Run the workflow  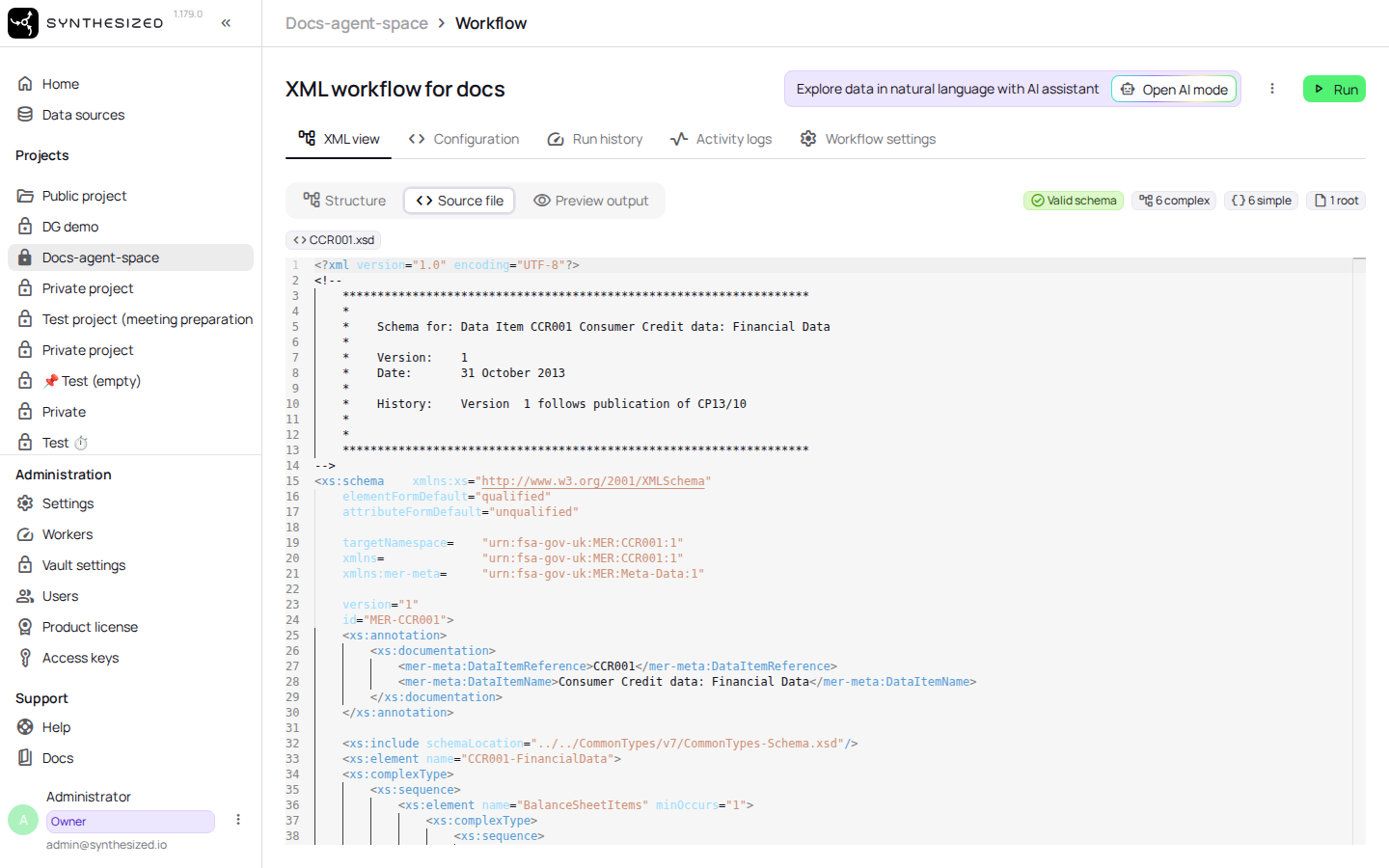click(1334, 89)
